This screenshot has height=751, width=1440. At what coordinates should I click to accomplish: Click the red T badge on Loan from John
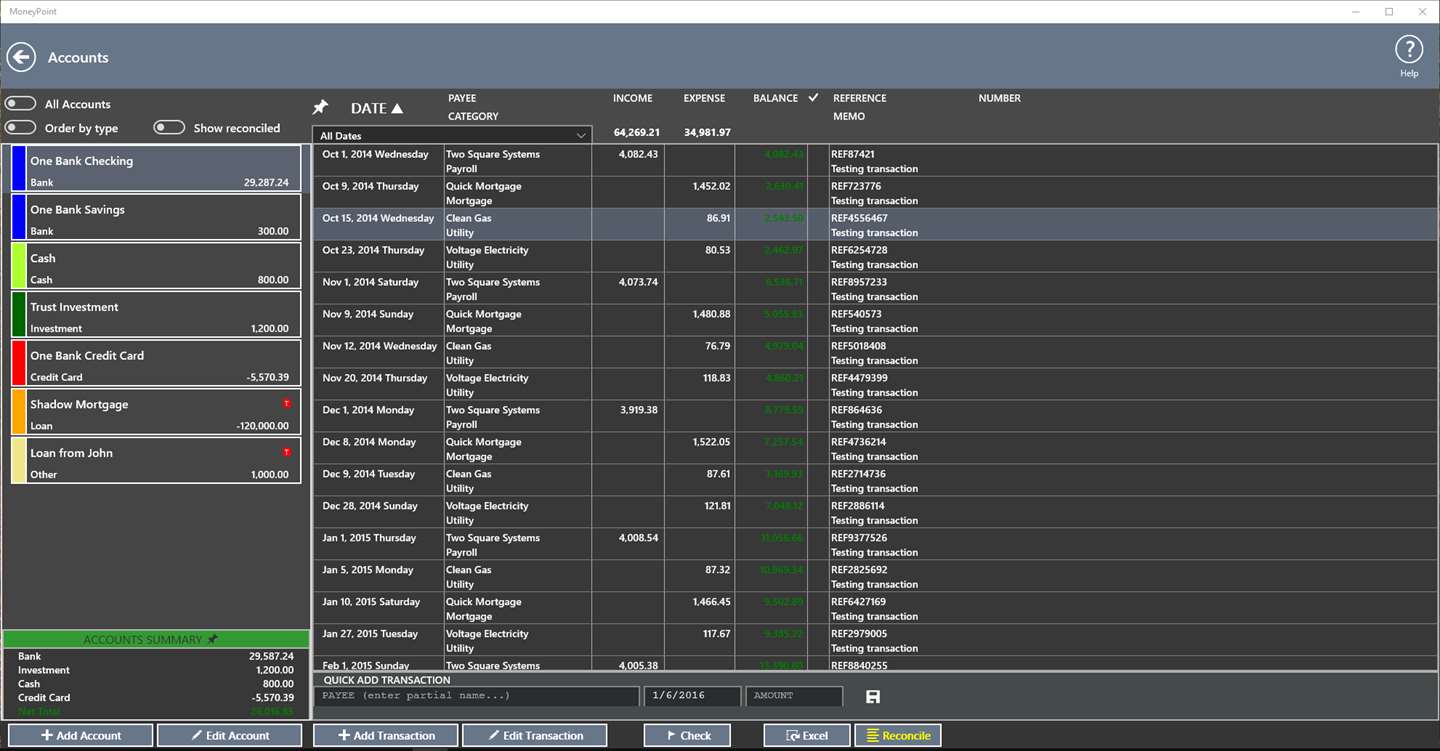click(287, 452)
